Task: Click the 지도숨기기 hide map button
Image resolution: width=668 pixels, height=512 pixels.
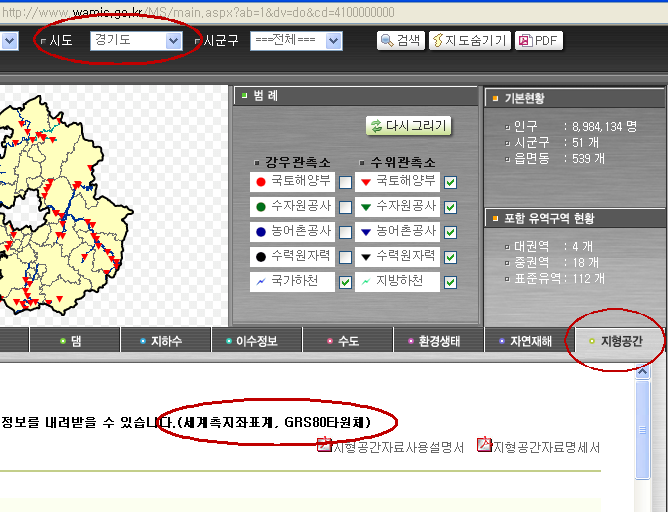Action: [469, 41]
